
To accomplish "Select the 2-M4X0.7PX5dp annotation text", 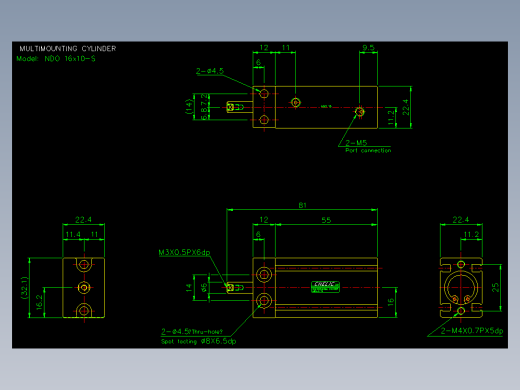I will click(472, 331).
